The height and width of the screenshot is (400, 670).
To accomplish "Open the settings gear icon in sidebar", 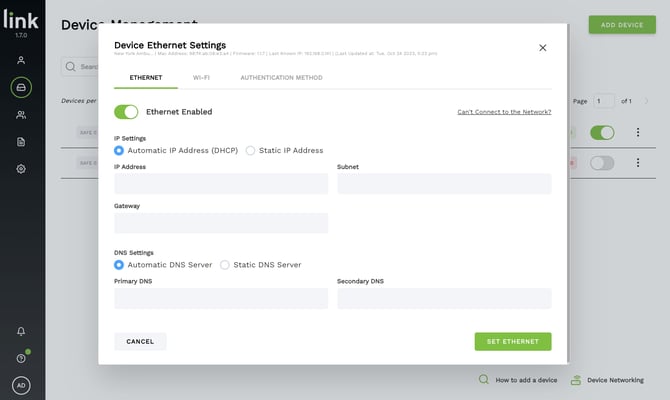I will tap(21, 169).
